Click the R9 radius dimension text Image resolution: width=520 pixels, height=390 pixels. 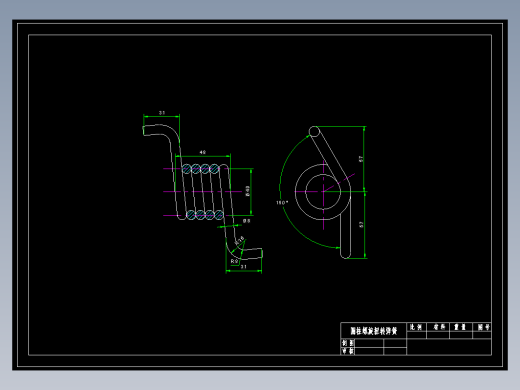[234, 261]
